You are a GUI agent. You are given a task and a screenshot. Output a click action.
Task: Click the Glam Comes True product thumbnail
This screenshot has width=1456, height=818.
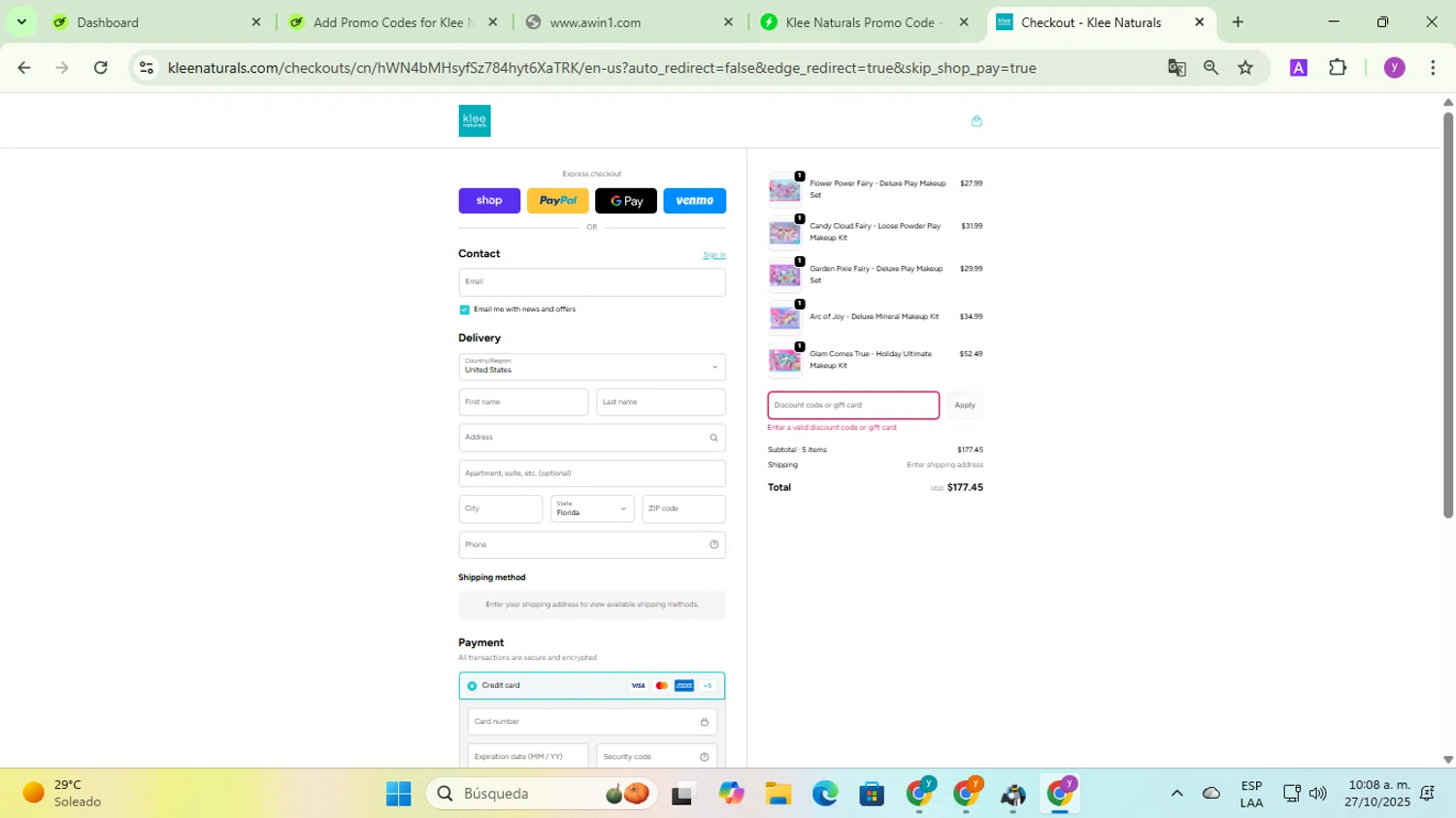(x=784, y=361)
